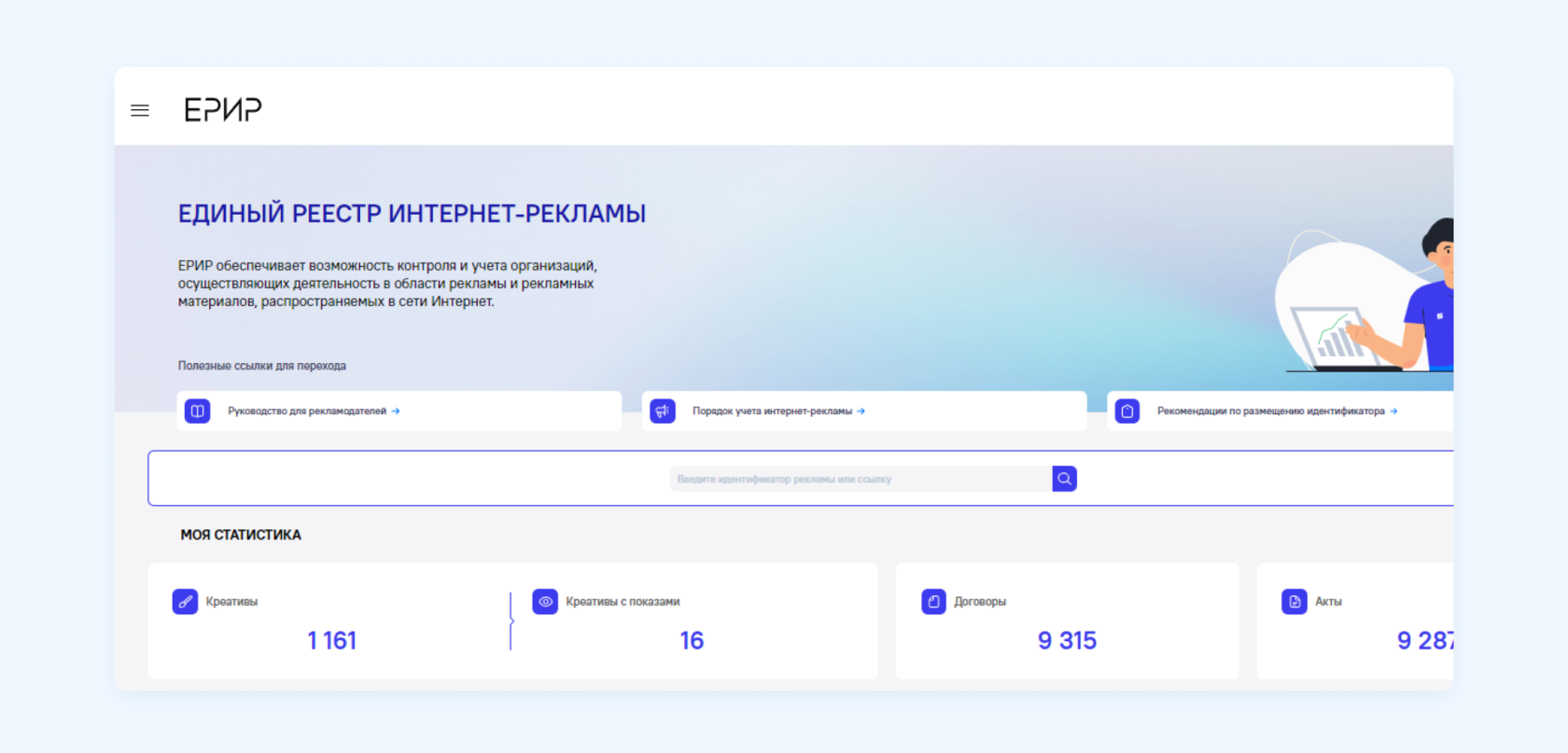Click the eye icon for Креативы с показами
This screenshot has width=1568, height=753.
pyautogui.click(x=545, y=602)
